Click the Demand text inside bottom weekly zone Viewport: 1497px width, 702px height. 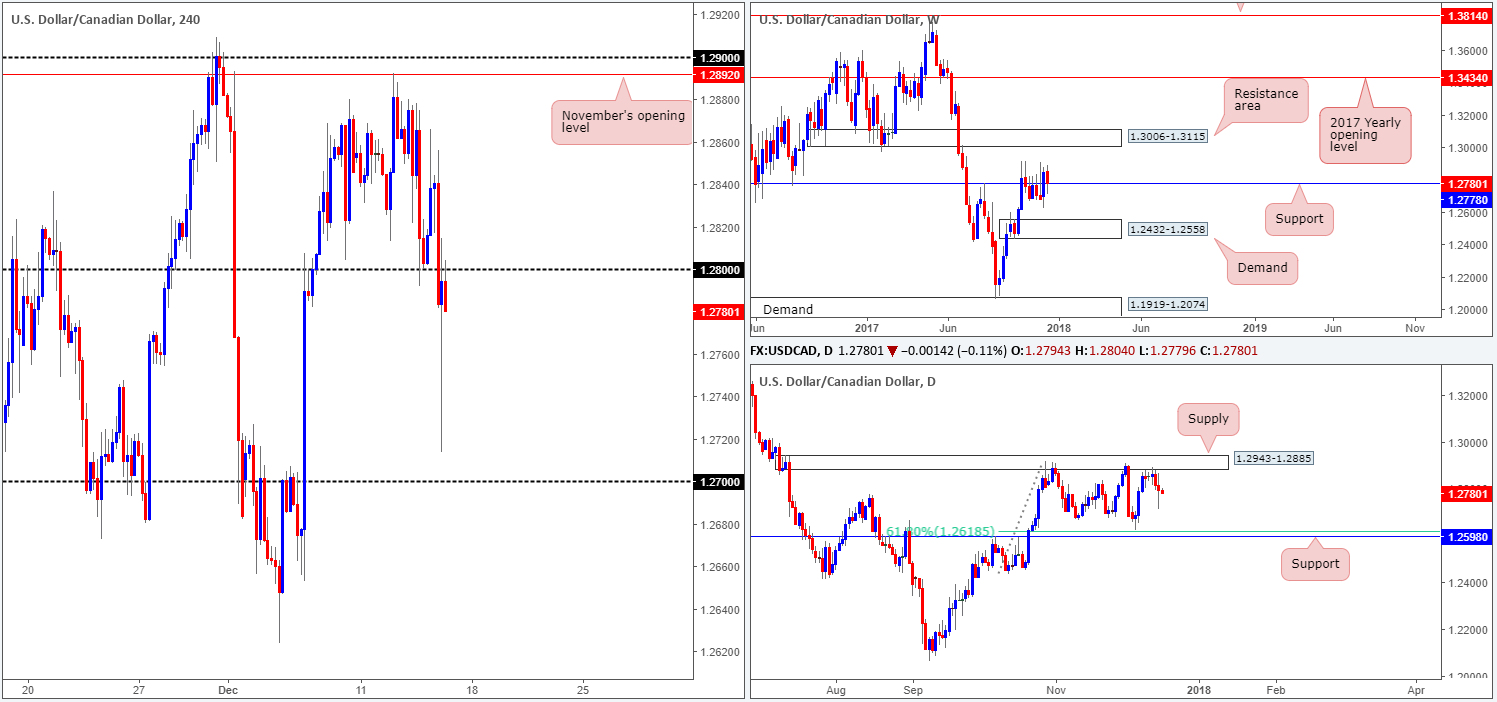(x=789, y=310)
